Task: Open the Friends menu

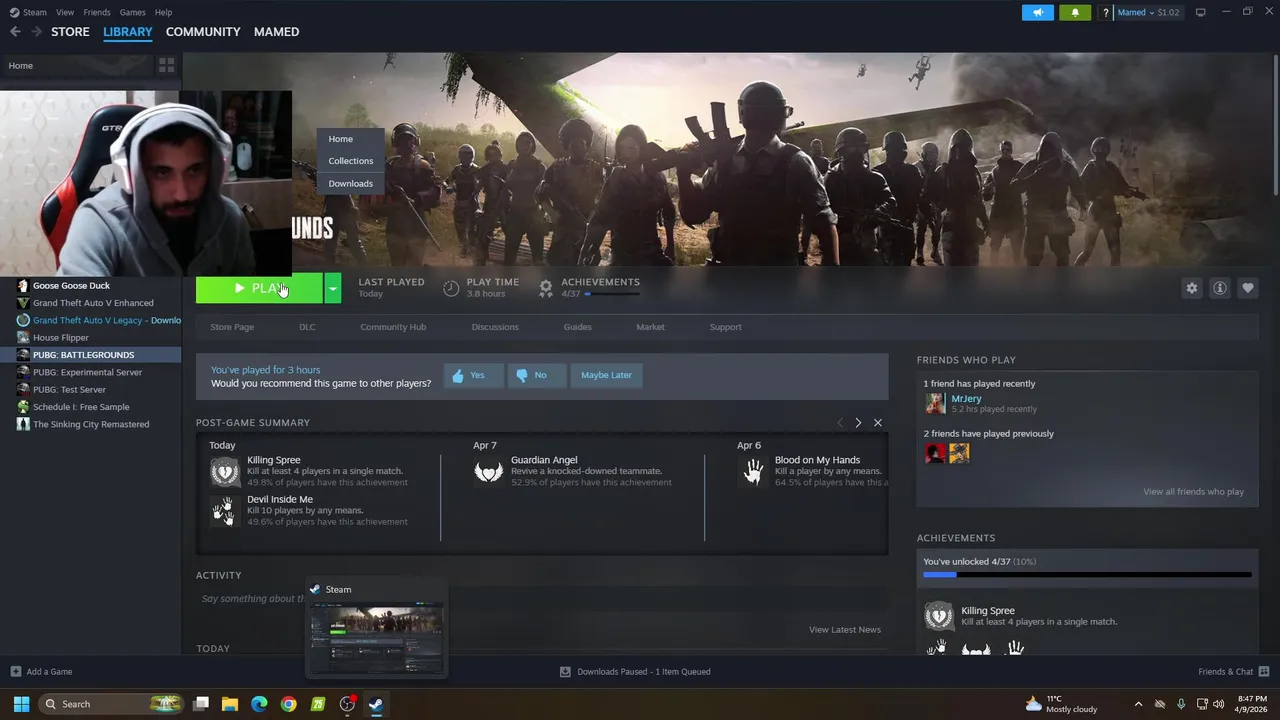Action: 97,12
